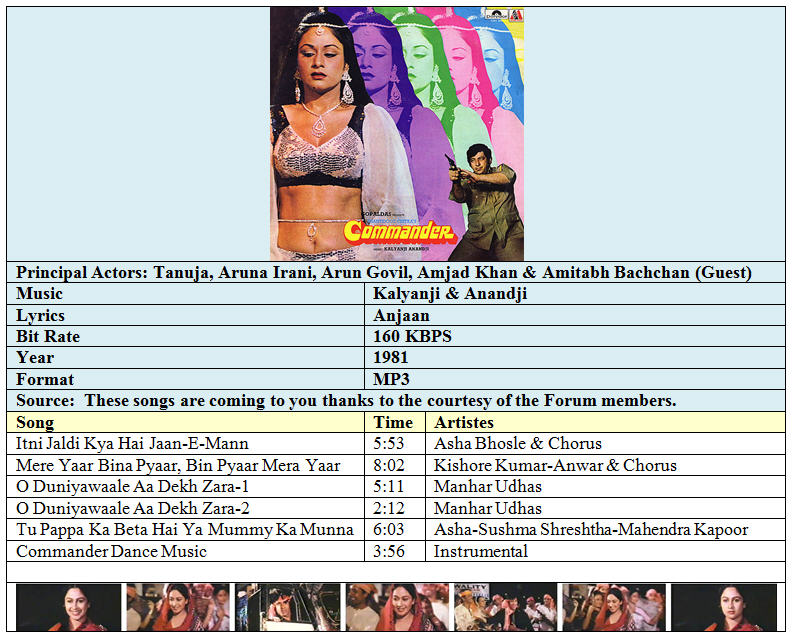Screen dimensions: 792x638
Task: Click the Bit Rate label
Action: (48, 336)
